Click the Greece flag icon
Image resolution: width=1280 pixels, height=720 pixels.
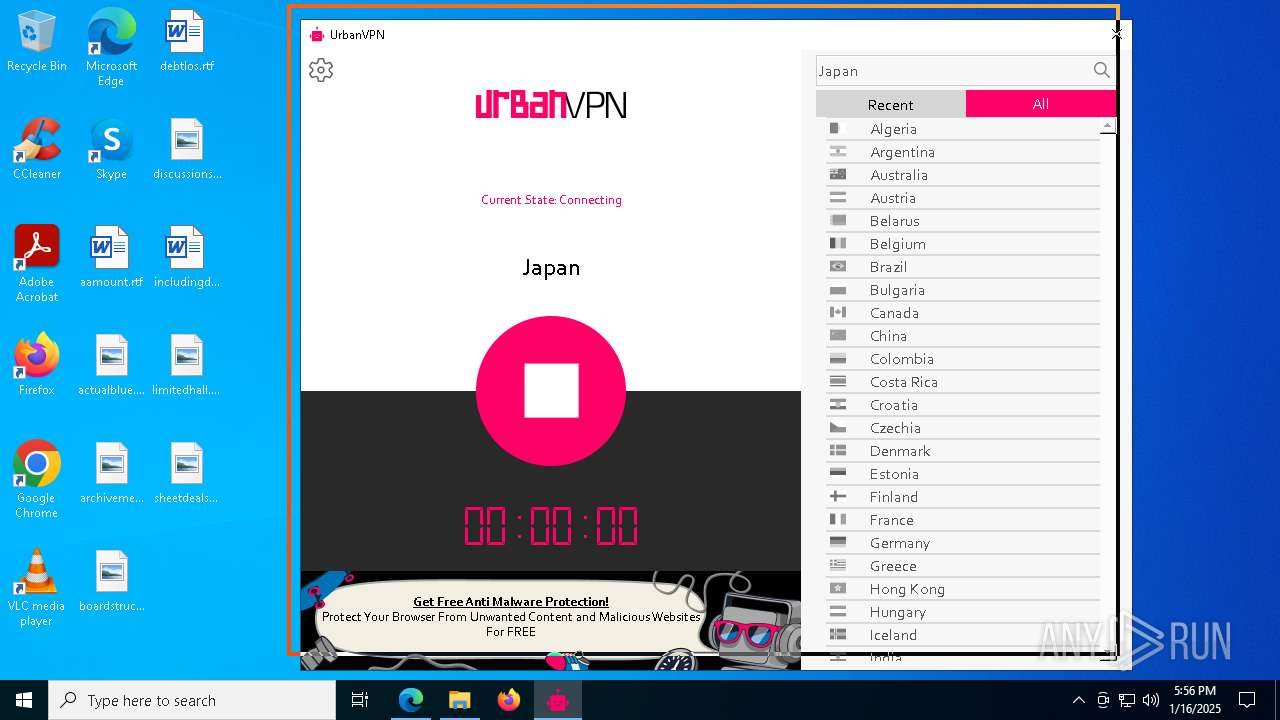(838, 566)
